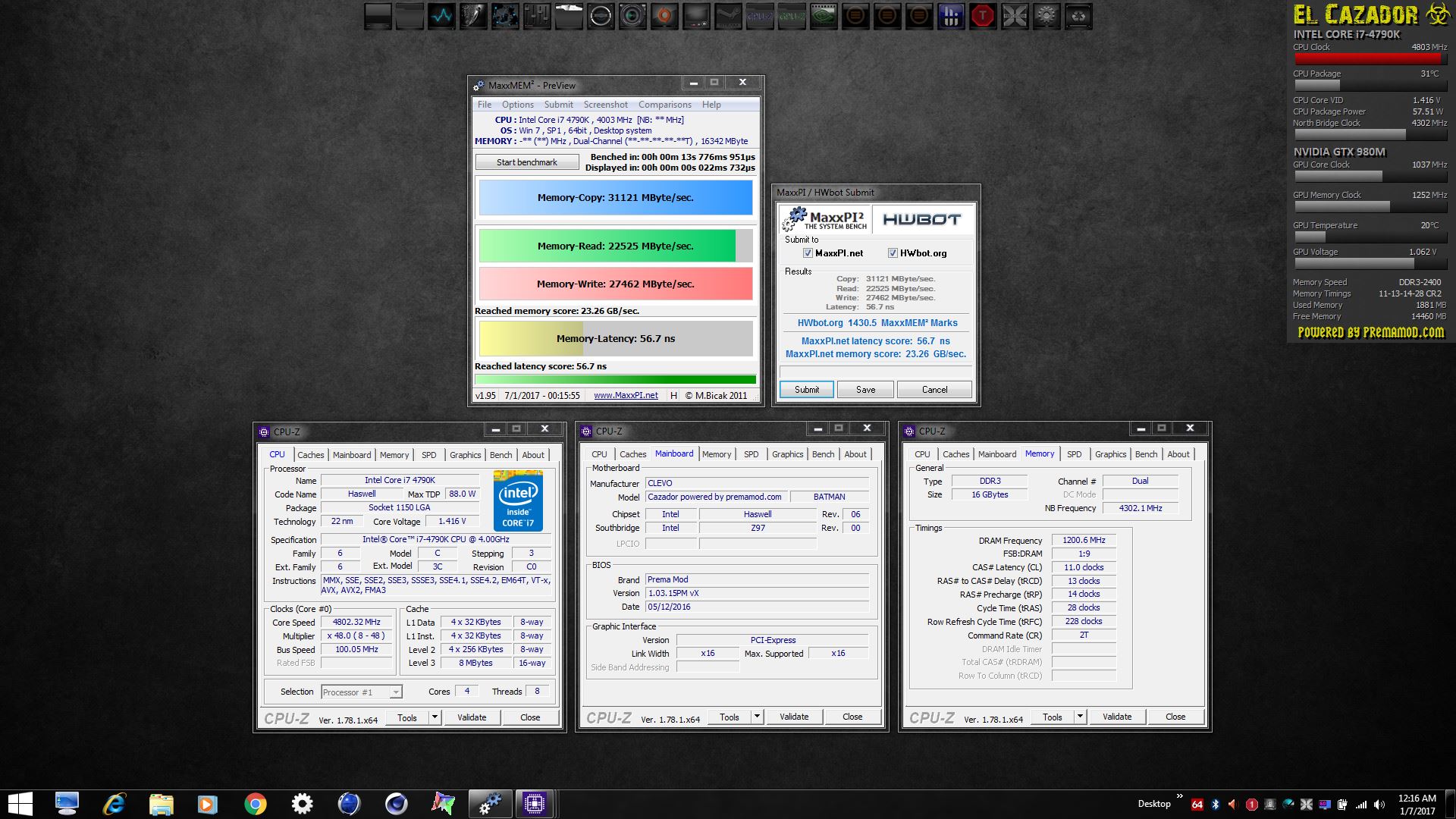Open File Explorer folder on taskbar
The height and width of the screenshot is (819, 1456).
(161, 804)
